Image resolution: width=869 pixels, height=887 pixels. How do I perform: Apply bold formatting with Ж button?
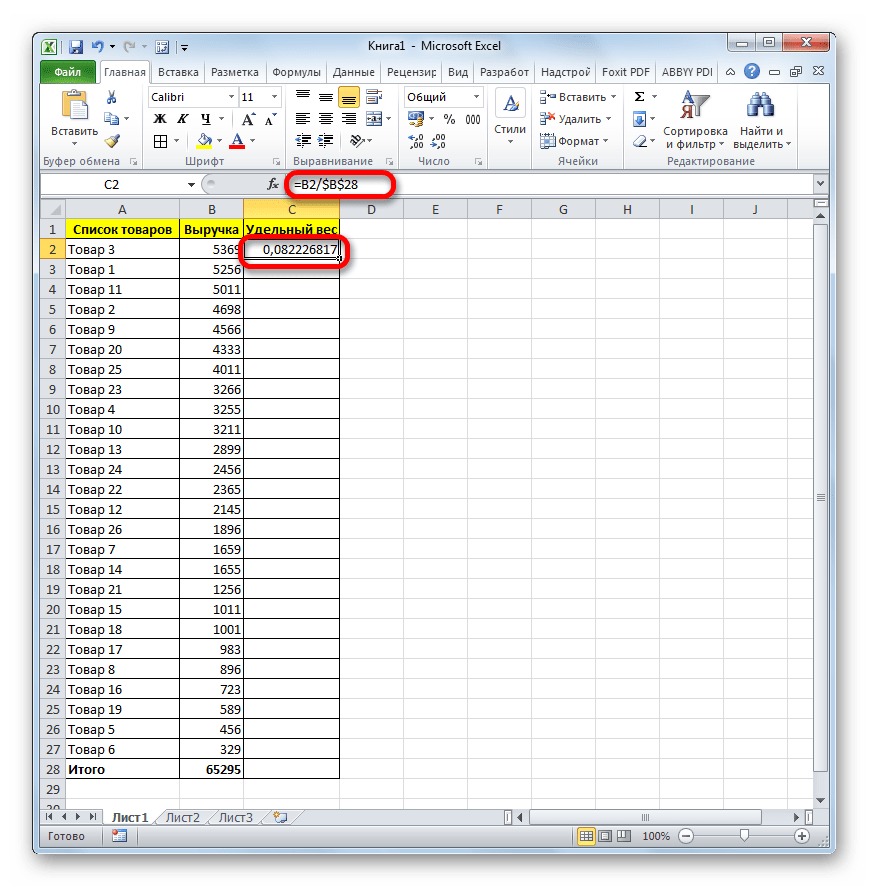pos(160,119)
